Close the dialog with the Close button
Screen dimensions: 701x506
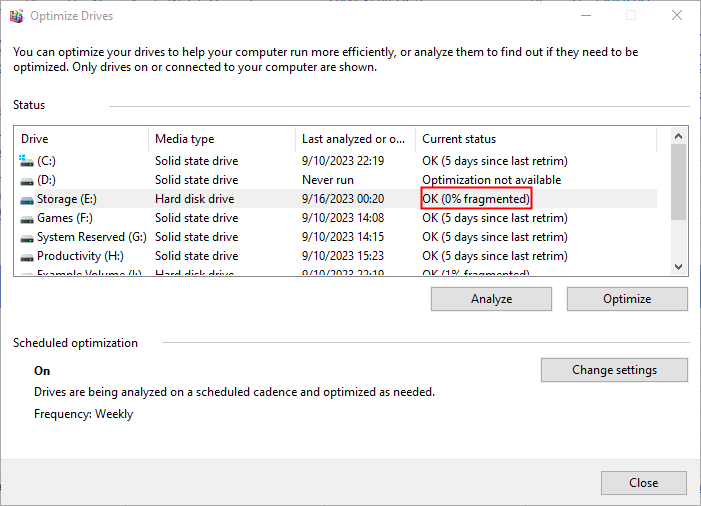pyautogui.click(x=643, y=483)
